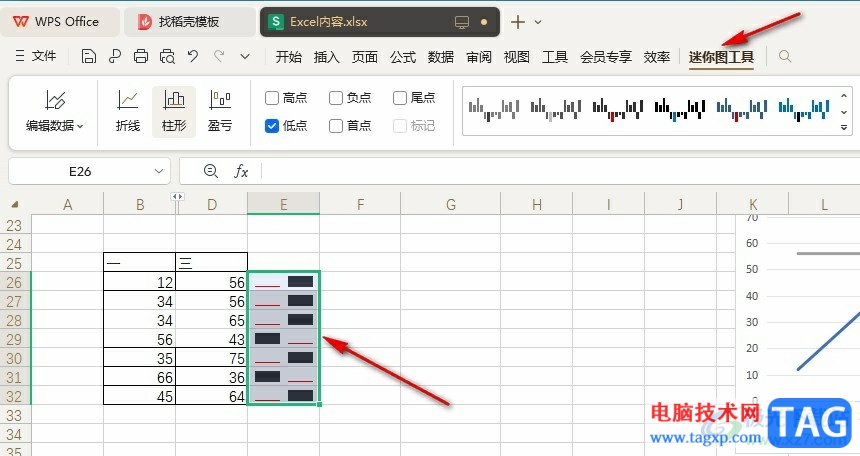Image resolution: width=860 pixels, height=456 pixels.
Task: Open the Name Box dropdown arrow
Action: pos(159,171)
